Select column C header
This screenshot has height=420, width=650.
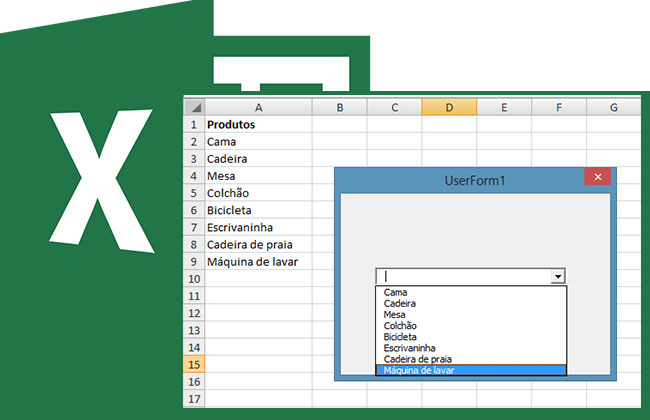[394, 107]
